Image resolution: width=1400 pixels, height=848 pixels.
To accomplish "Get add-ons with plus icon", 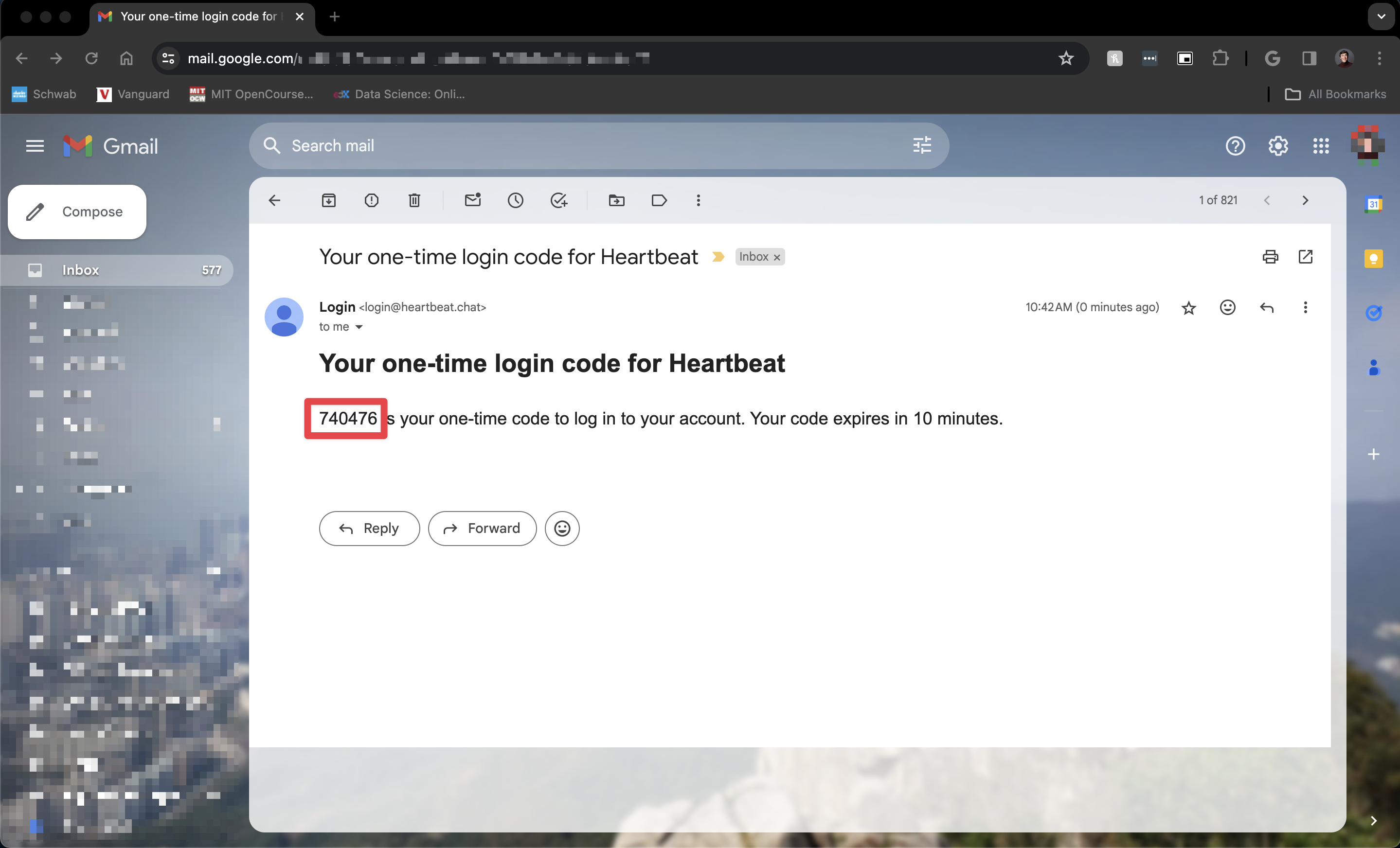I will [1373, 454].
